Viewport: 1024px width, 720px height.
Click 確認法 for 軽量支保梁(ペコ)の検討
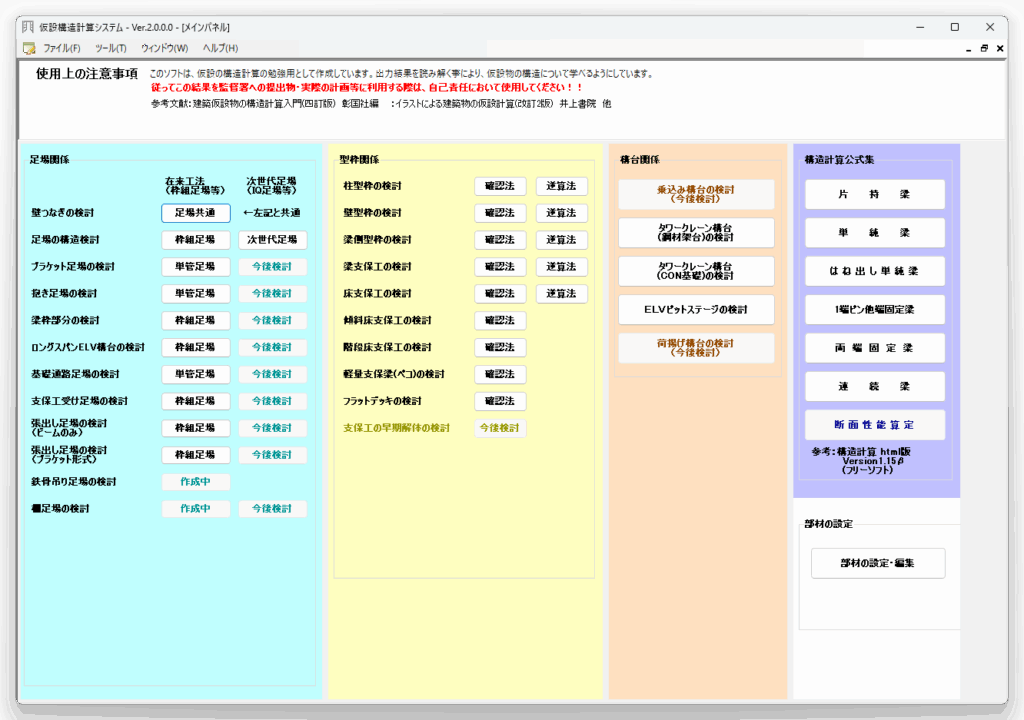[500, 374]
